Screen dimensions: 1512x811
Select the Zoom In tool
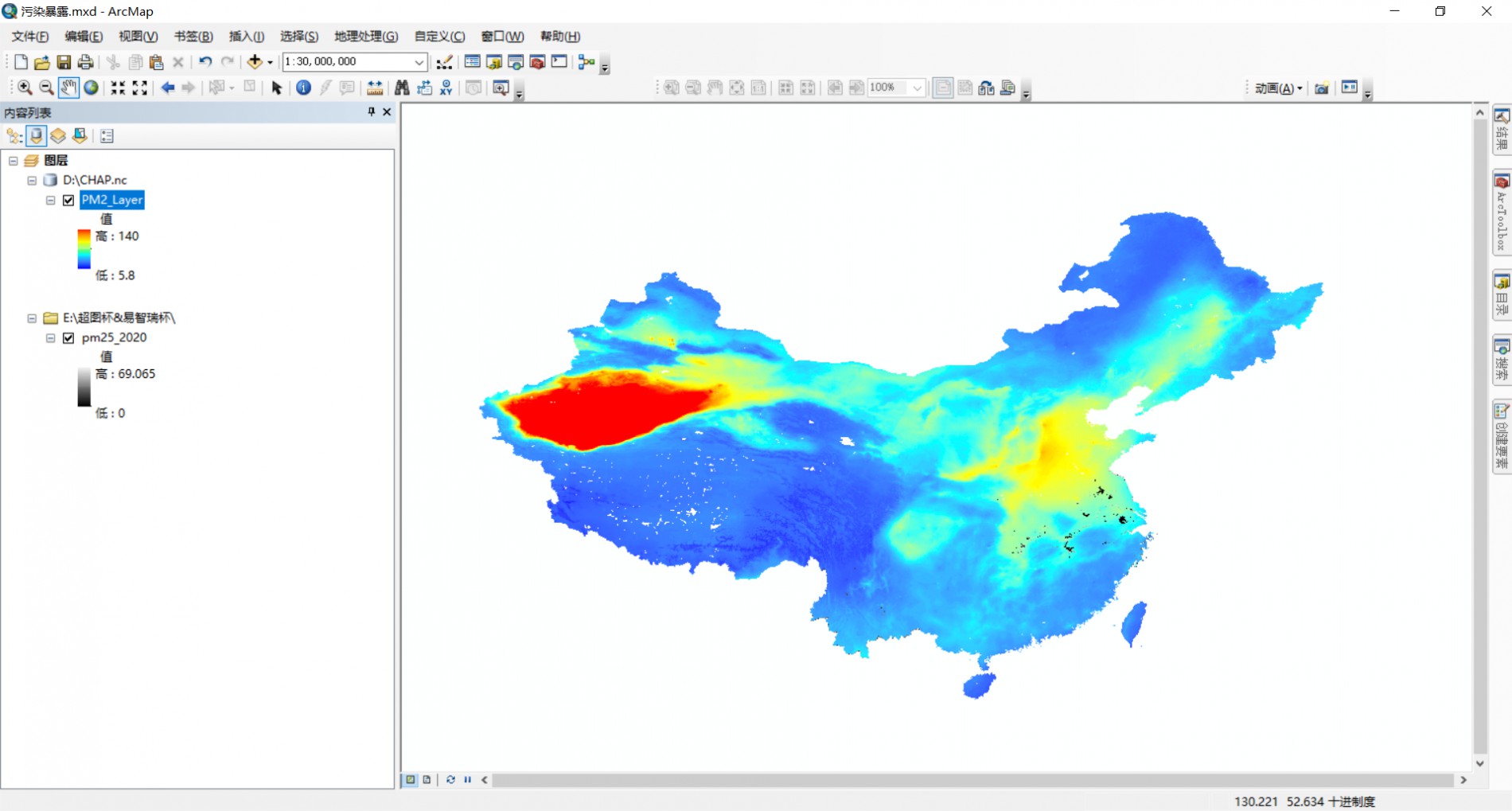coord(25,88)
